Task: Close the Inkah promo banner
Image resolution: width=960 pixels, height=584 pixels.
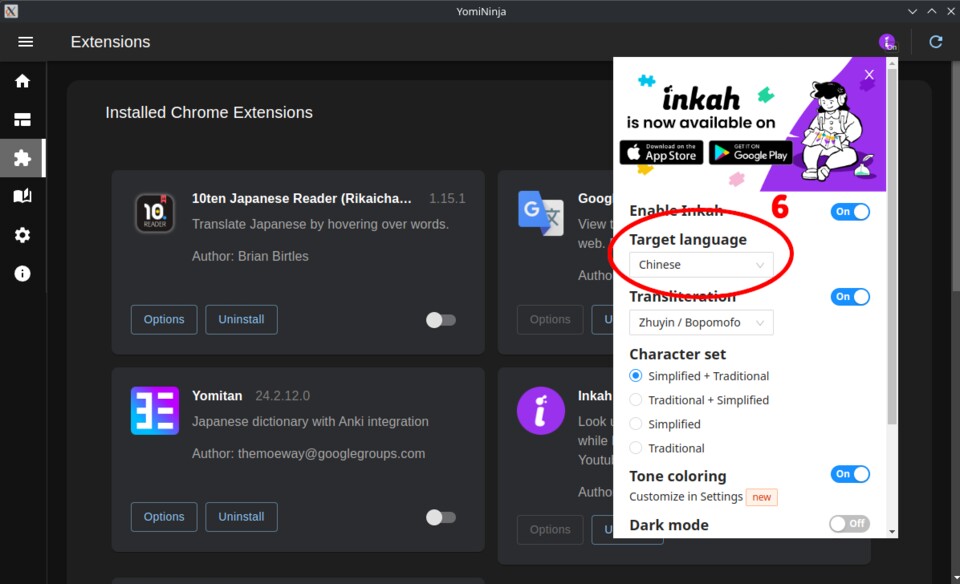Action: pos(869,74)
